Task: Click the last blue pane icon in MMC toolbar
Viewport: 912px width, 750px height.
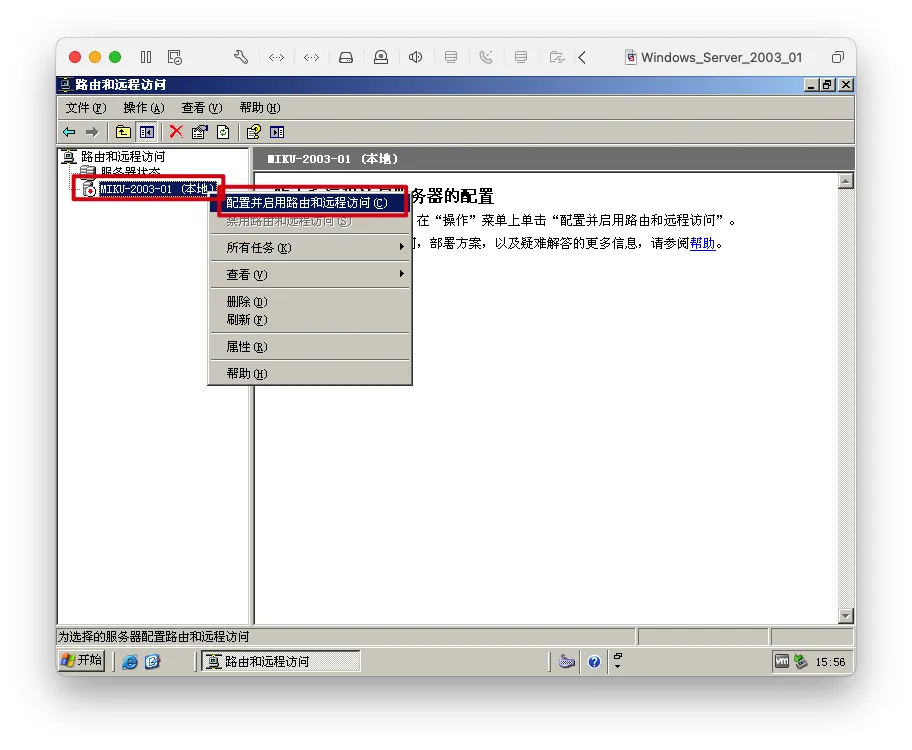Action: coord(277,132)
